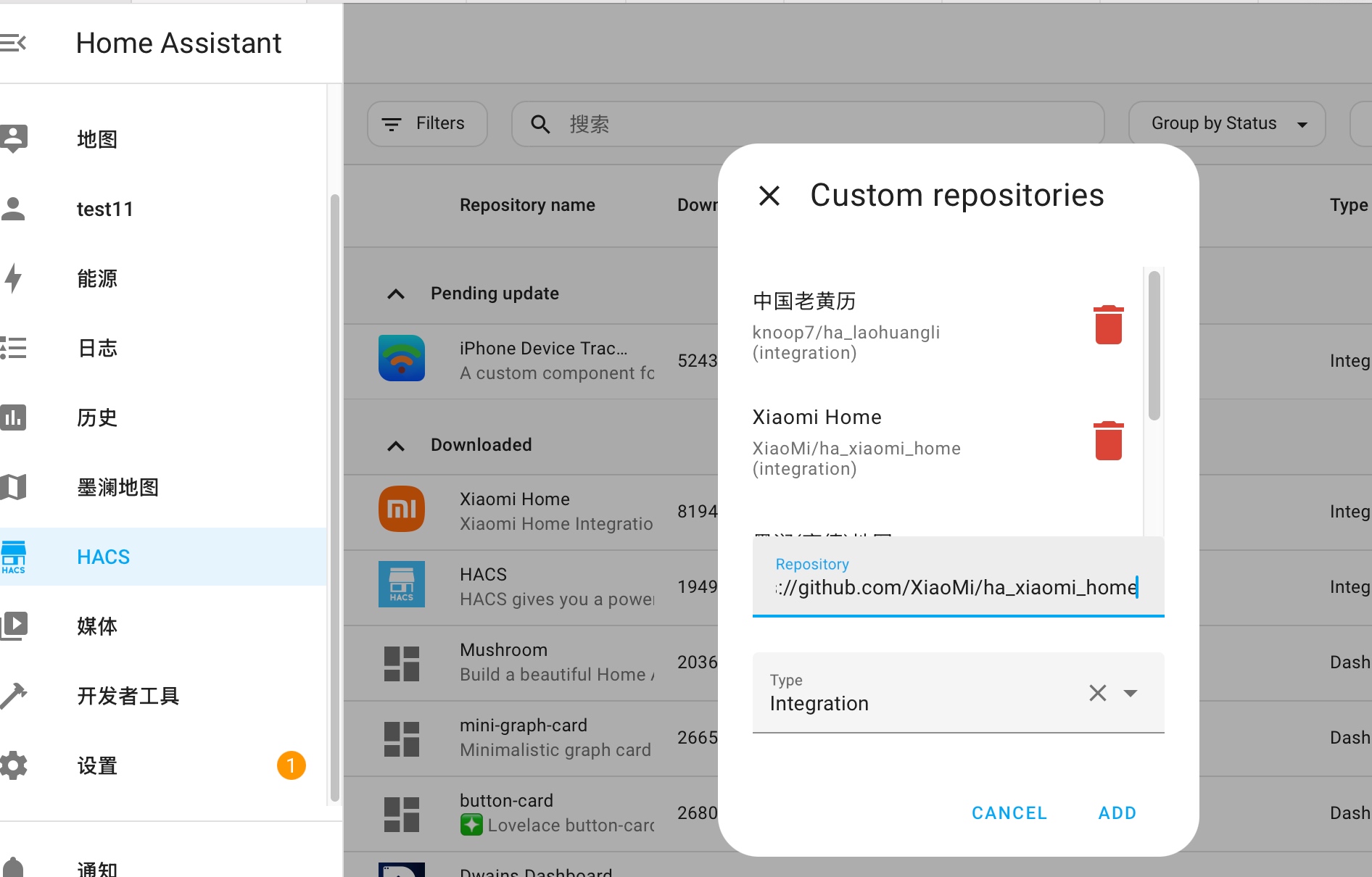Click the 通知 bell icon
The height and width of the screenshot is (877, 1372).
(x=13, y=867)
